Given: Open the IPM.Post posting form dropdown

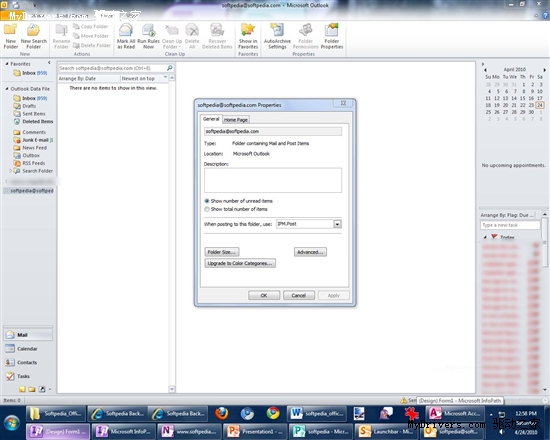Looking at the screenshot, I should click(337, 224).
